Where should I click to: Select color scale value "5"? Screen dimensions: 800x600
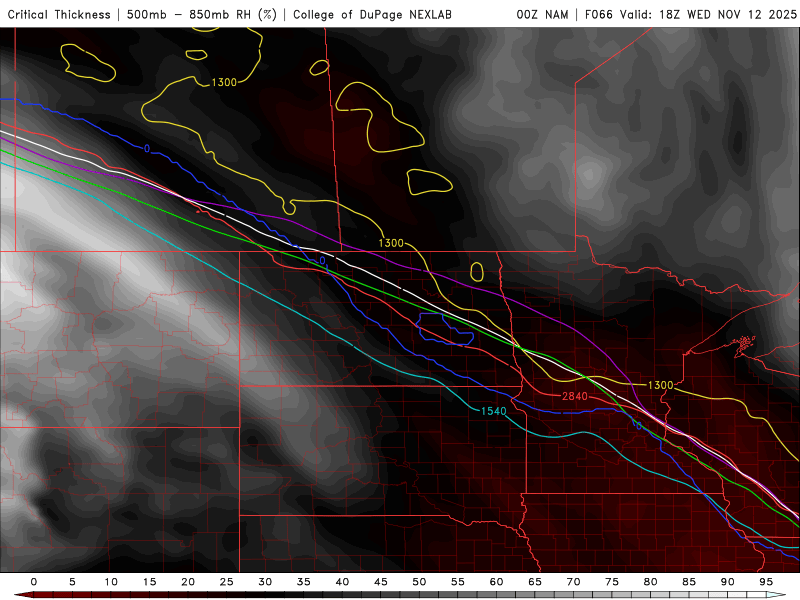(x=72, y=582)
